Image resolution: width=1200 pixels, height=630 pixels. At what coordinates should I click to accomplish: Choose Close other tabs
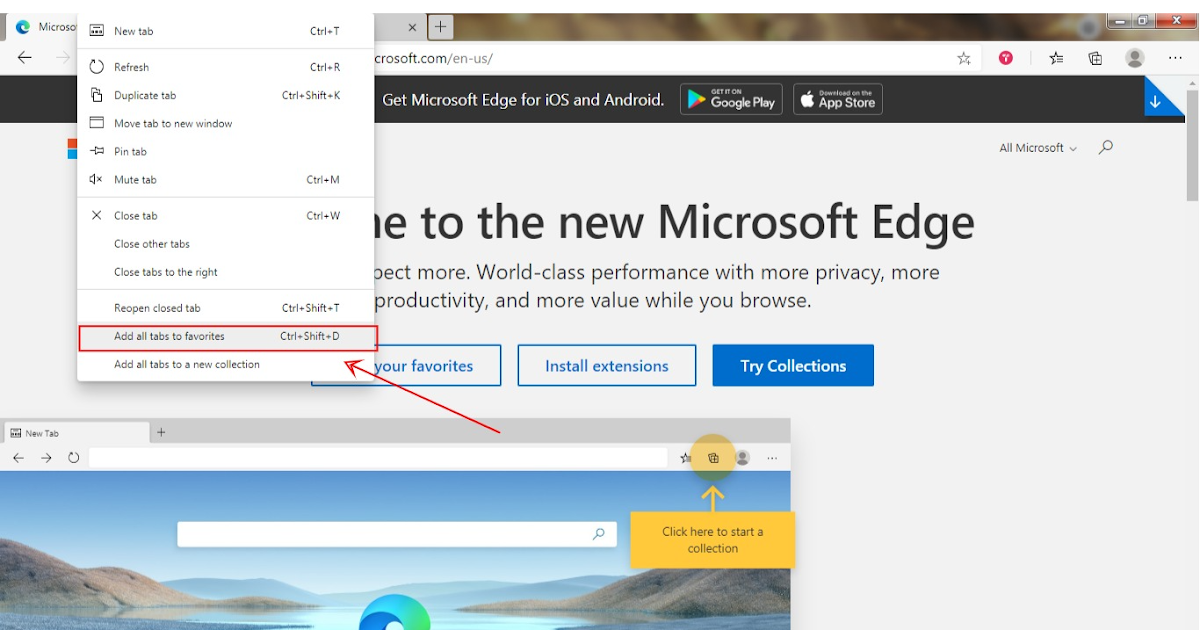tap(226, 244)
